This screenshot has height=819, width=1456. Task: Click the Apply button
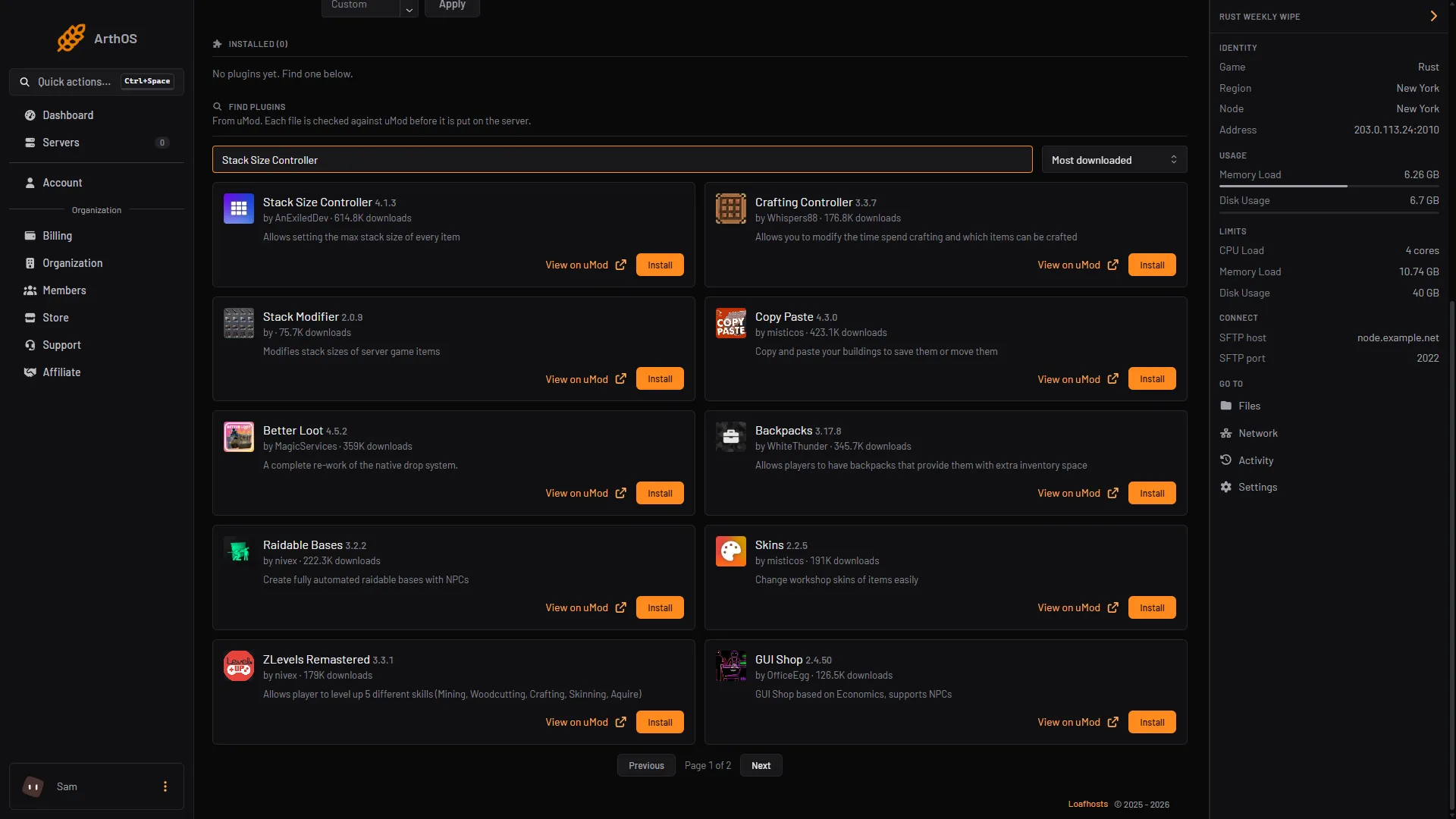452,7
